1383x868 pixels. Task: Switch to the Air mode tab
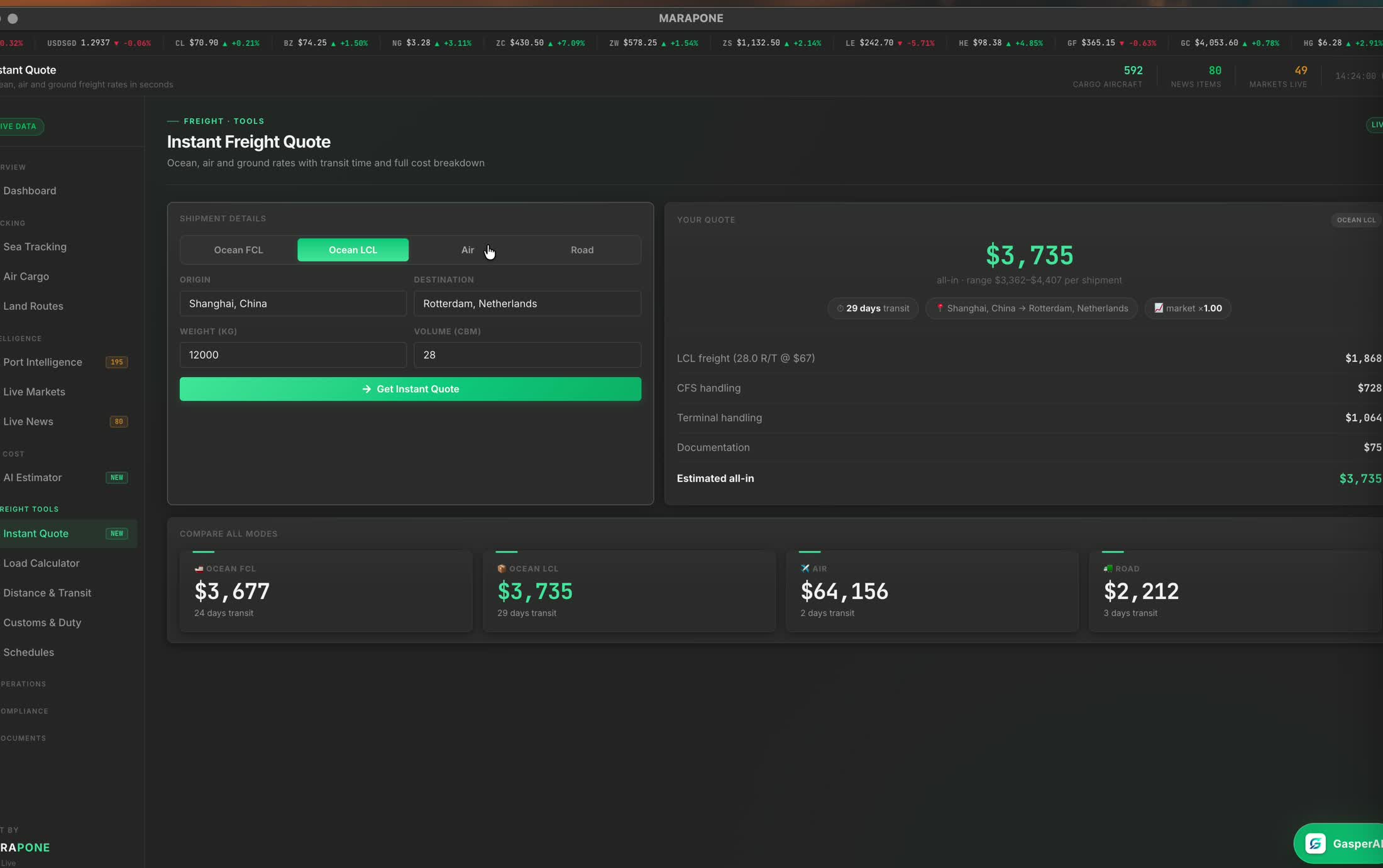click(468, 250)
